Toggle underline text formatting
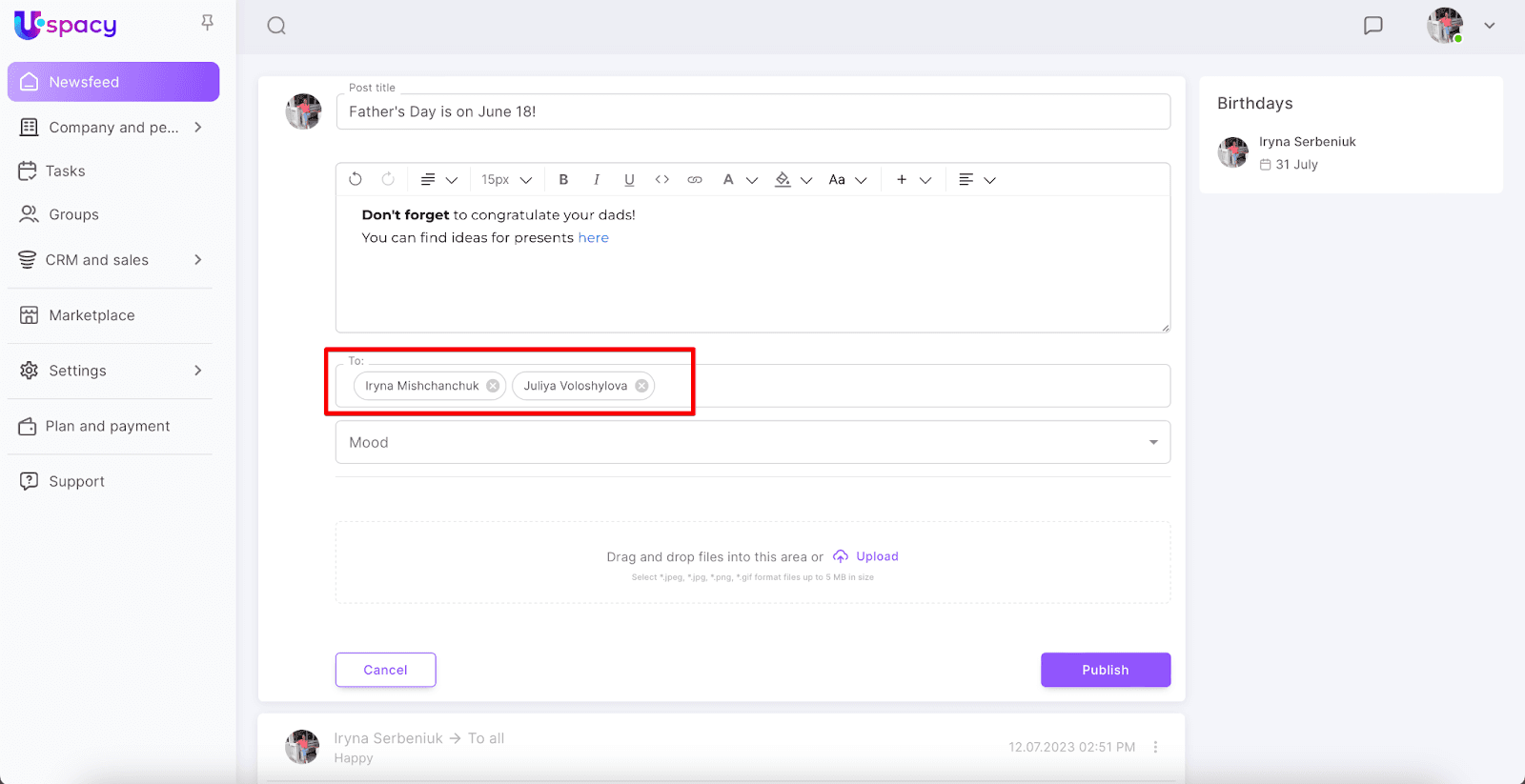The width and height of the screenshot is (1525, 784). 629,179
